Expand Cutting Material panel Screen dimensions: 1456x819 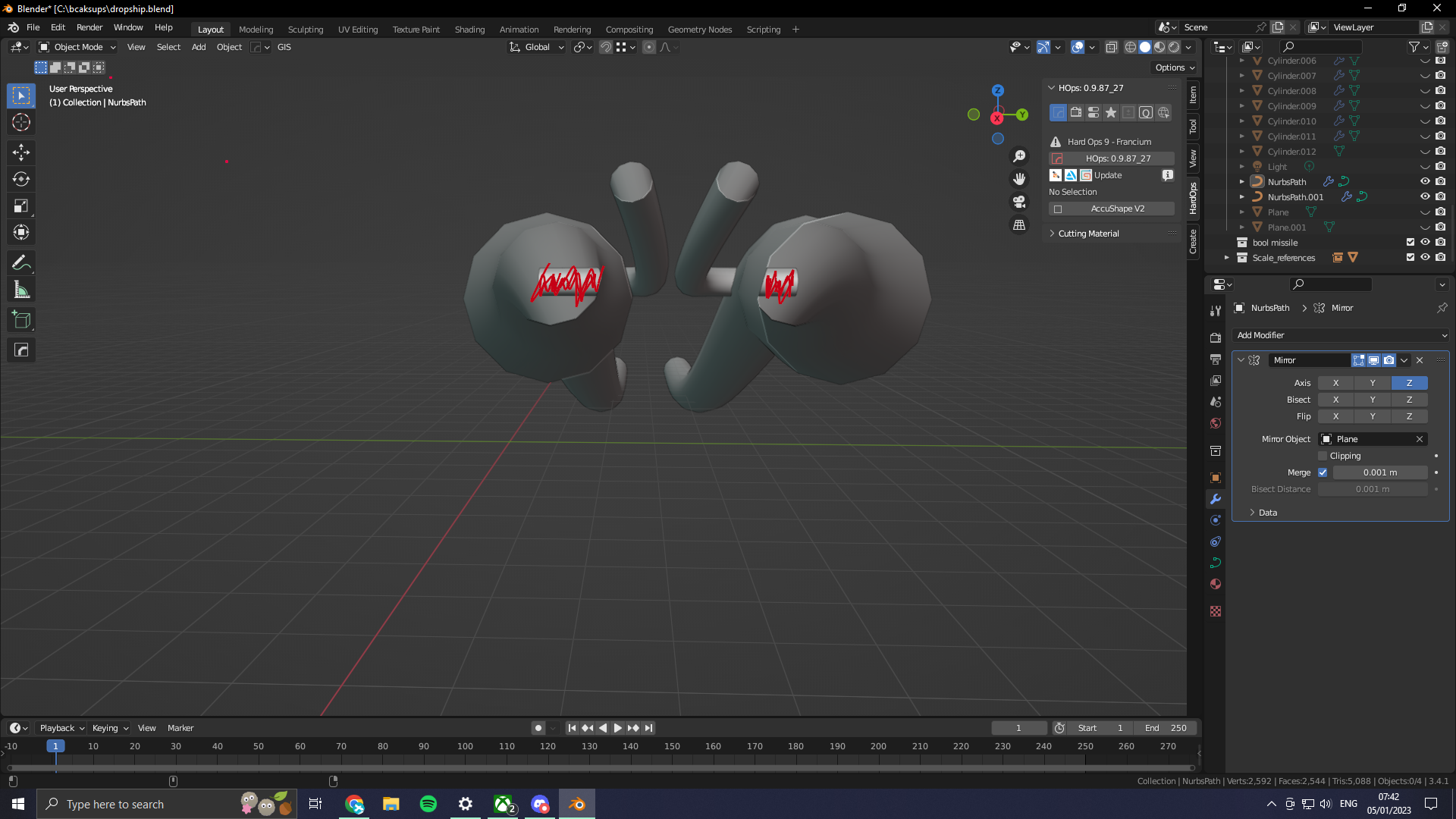(x=1088, y=234)
